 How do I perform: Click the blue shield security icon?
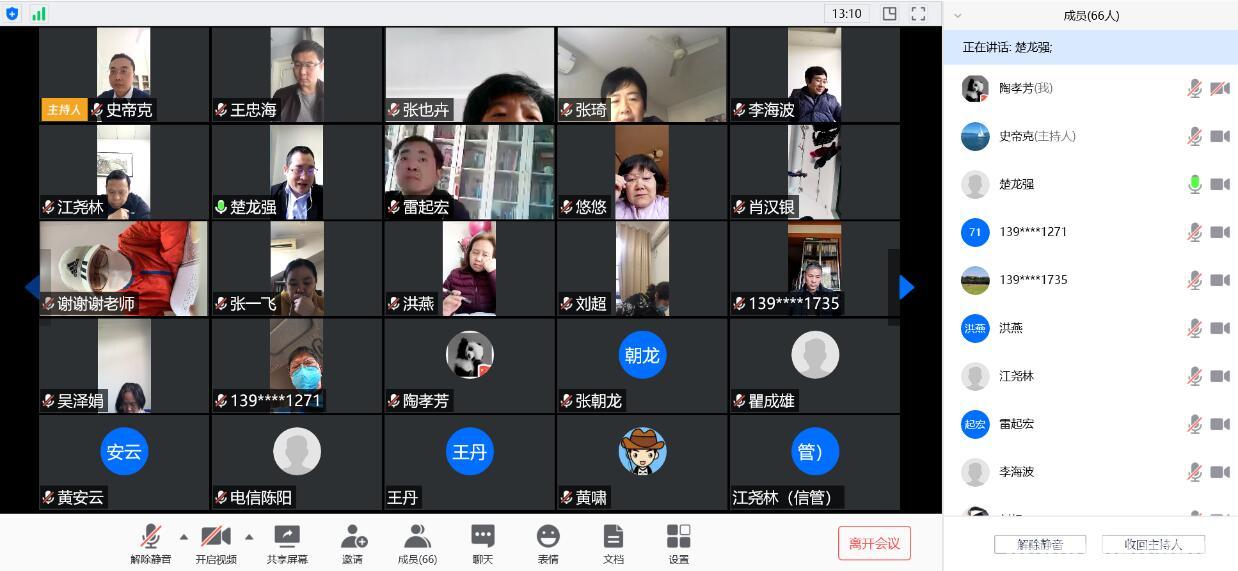coord(12,14)
